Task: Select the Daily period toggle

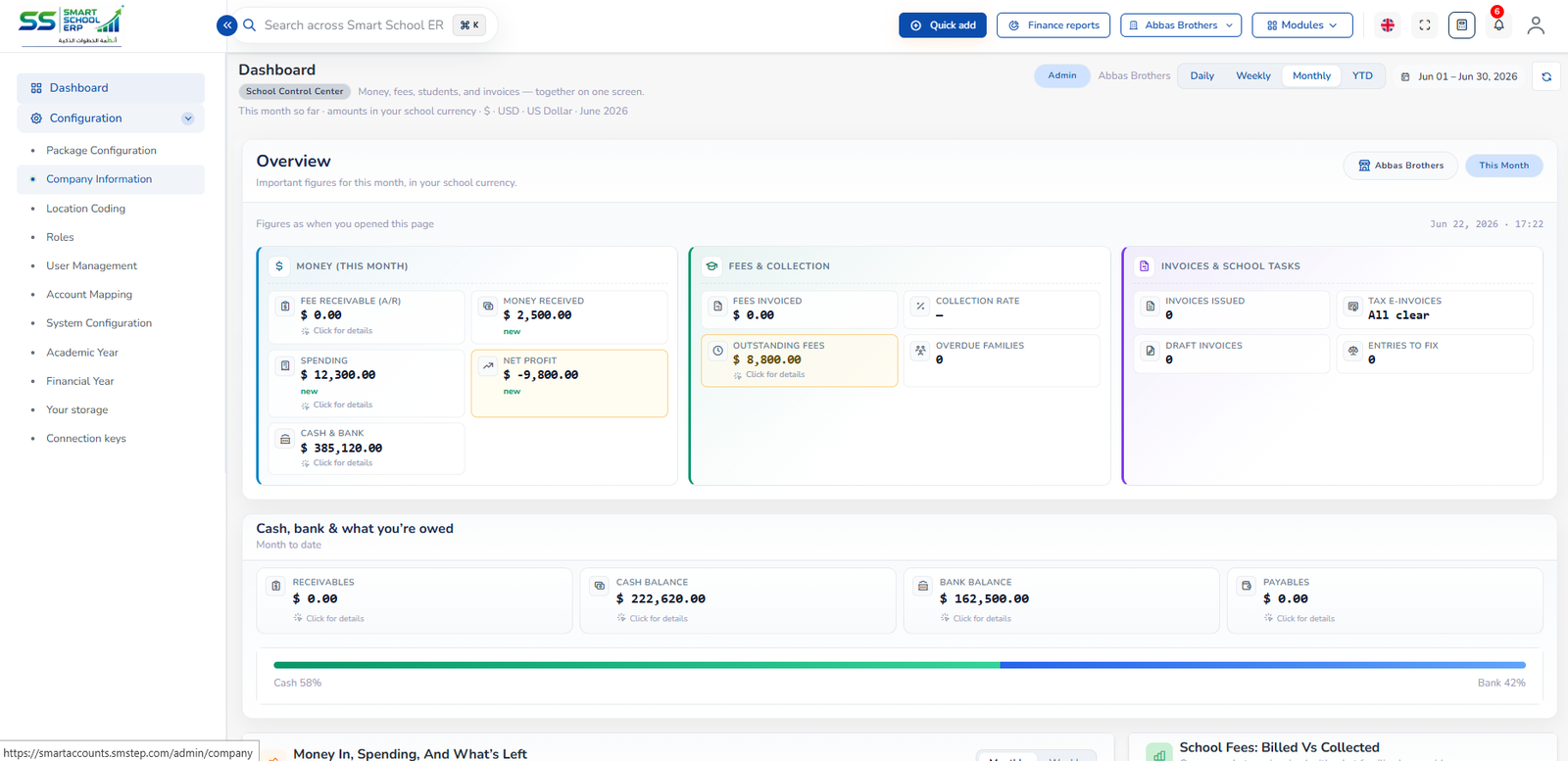Action: click(x=1201, y=76)
